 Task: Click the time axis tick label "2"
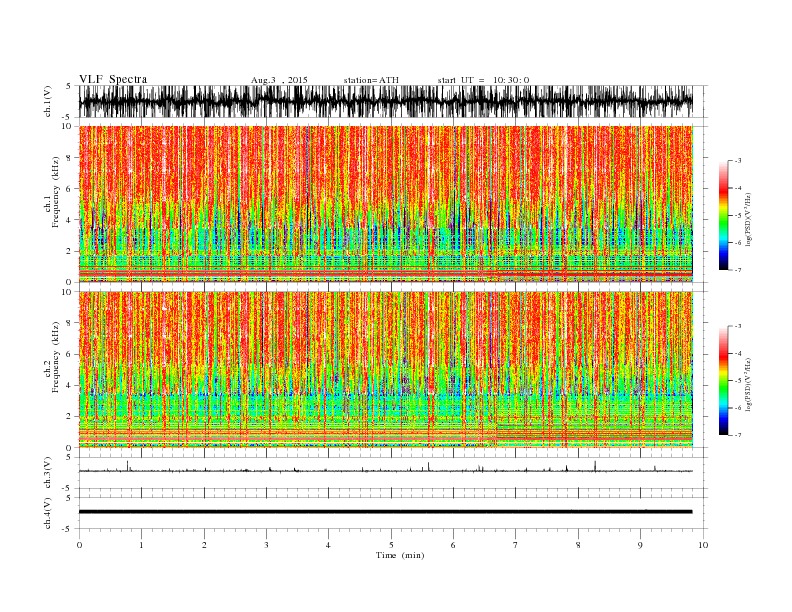[x=204, y=545]
